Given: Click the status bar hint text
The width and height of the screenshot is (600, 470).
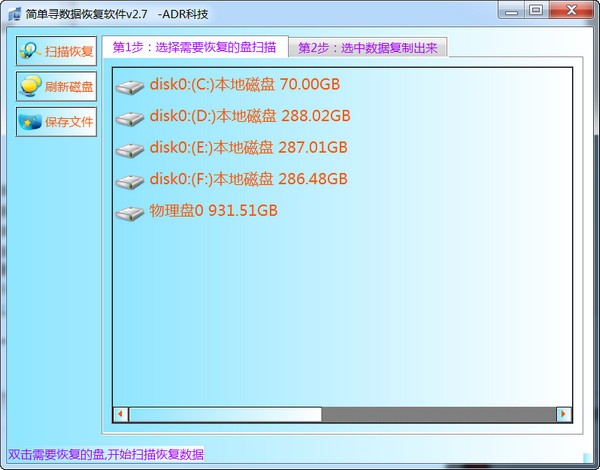Looking at the screenshot, I should click(105, 454).
